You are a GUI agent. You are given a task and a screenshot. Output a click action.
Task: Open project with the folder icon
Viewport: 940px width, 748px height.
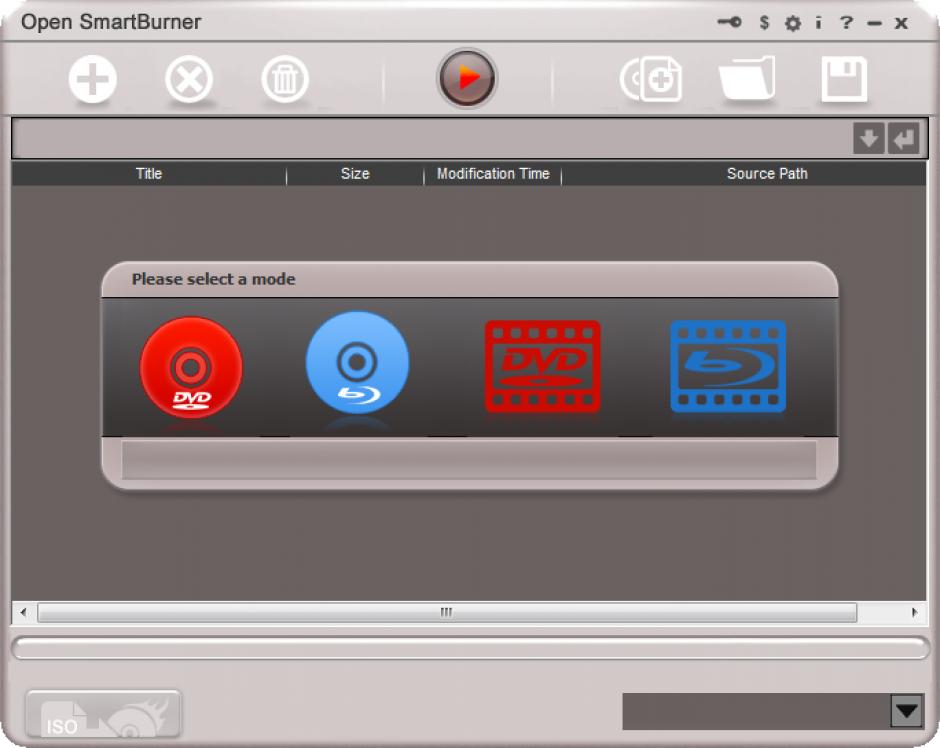tap(747, 78)
